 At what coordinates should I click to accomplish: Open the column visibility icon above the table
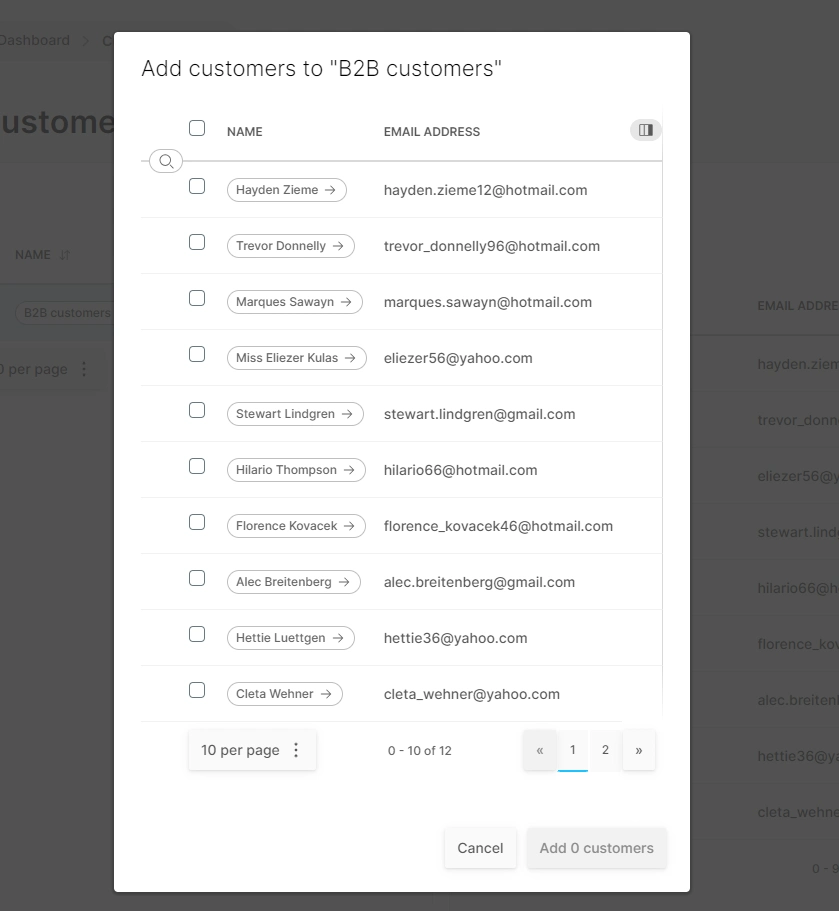coord(645,130)
